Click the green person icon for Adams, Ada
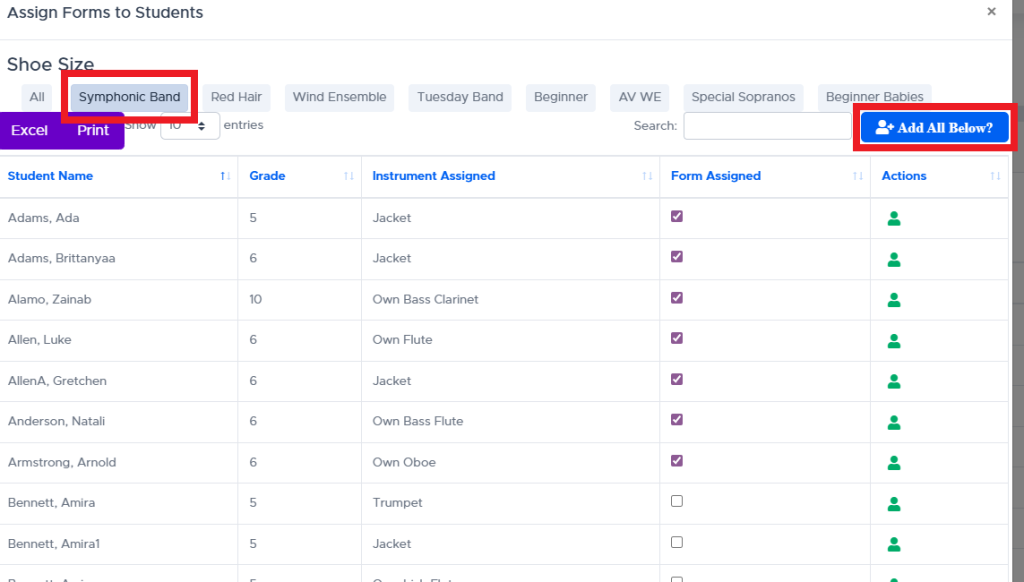The height and width of the screenshot is (582, 1024). (894, 218)
